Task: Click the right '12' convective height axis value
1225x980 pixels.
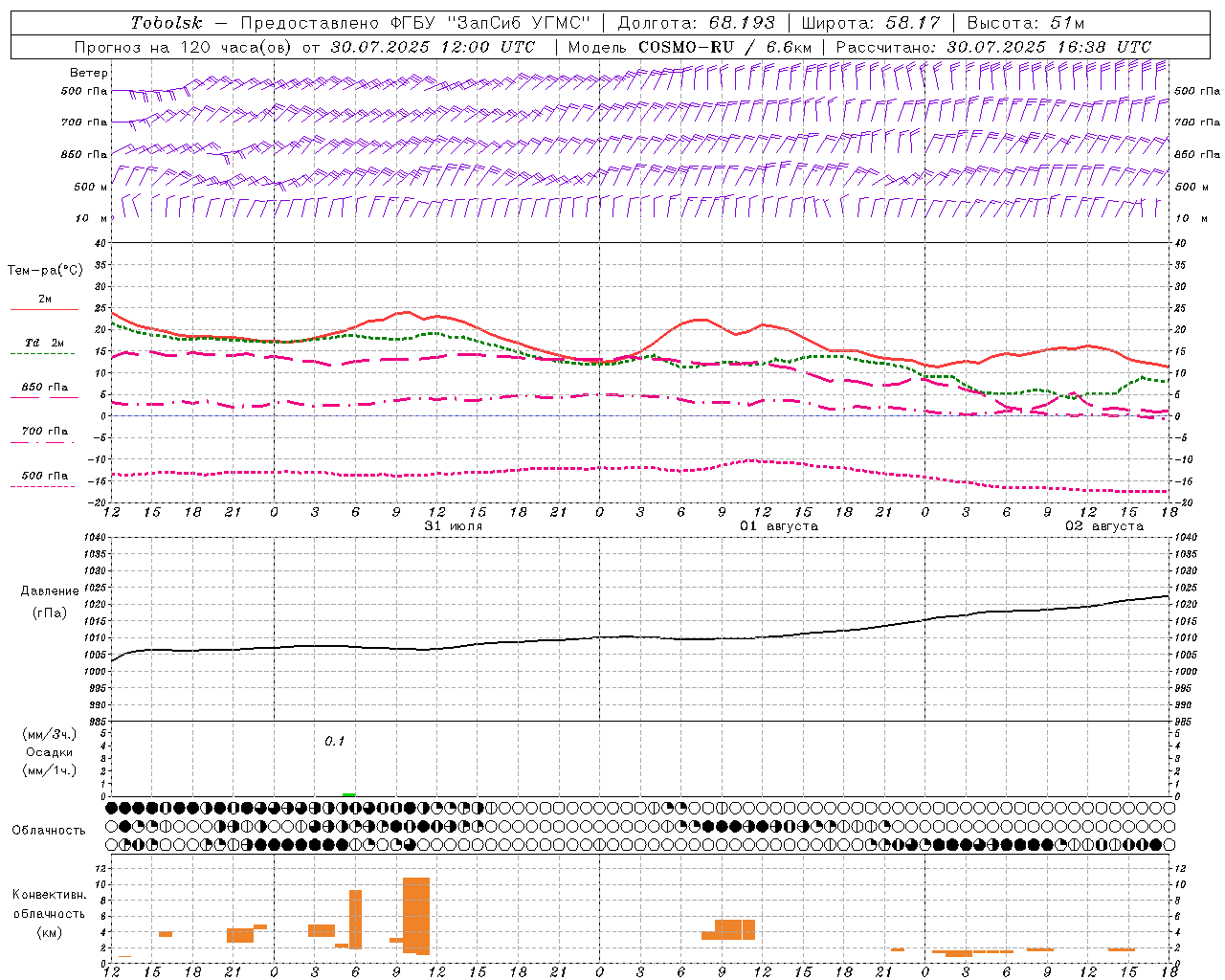Action: tap(1181, 868)
